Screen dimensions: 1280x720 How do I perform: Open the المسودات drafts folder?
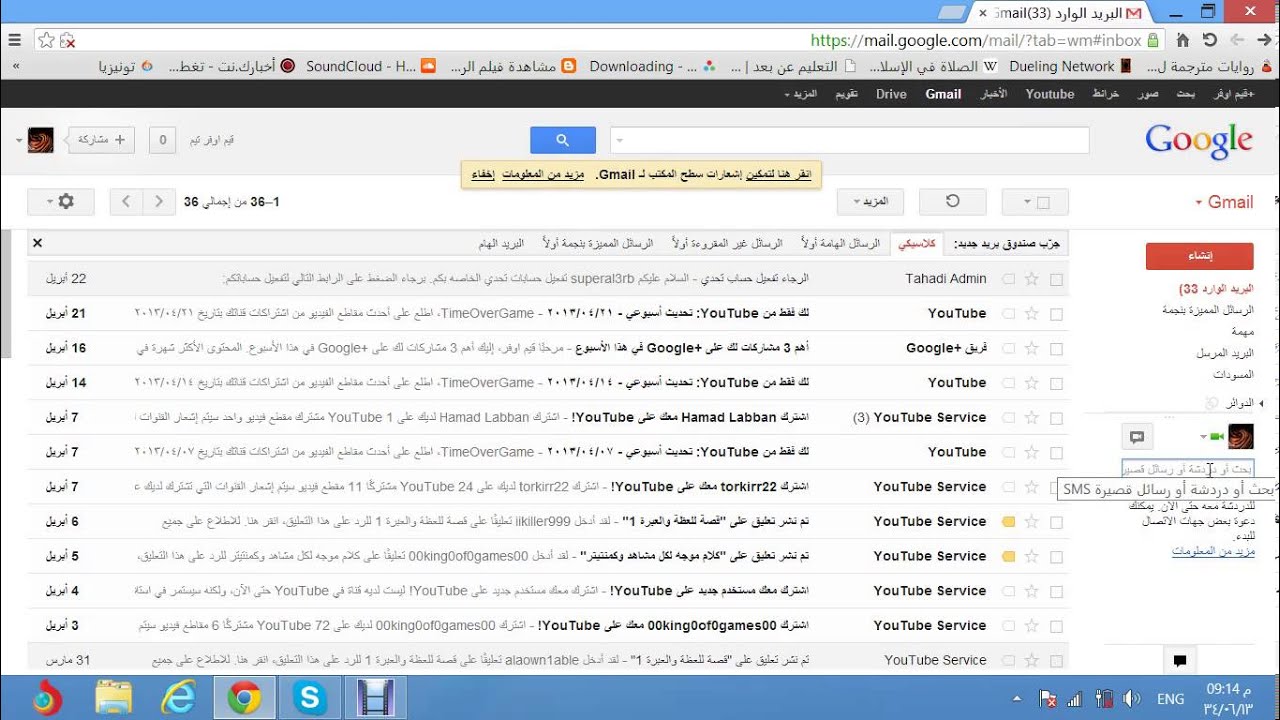(1233, 374)
